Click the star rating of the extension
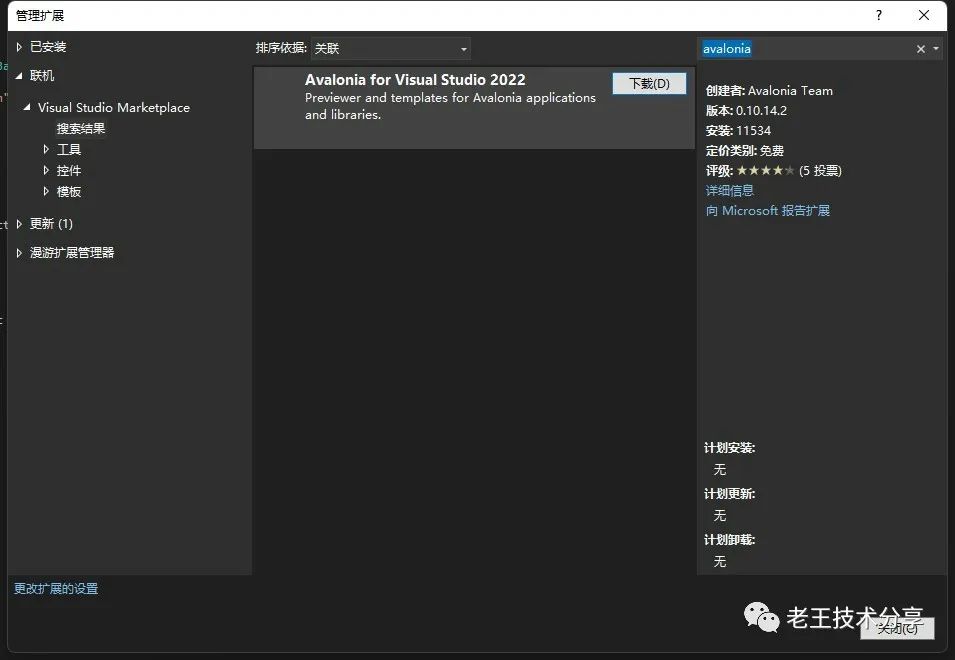The image size is (955, 660). (766, 170)
